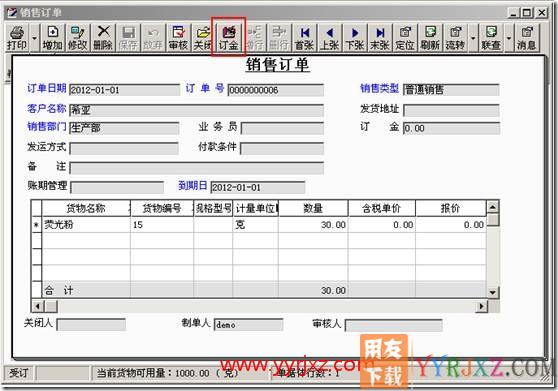Viewport: 558px width, 391px height.
Task: Click the 修改 modify icon
Action: (78, 38)
